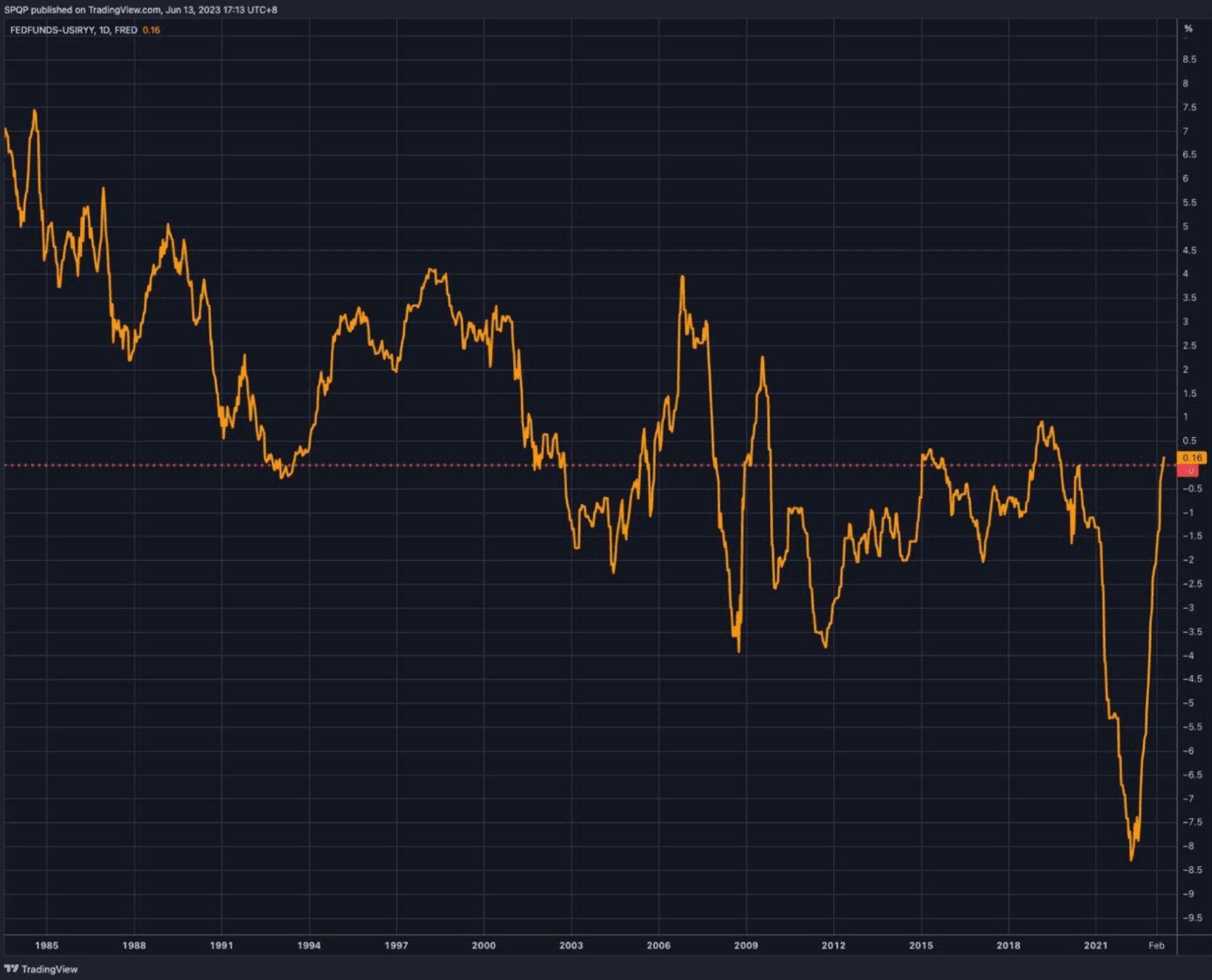This screenshot has width=1212, height=980.
Task: Select the 2009 label on the time axis
Action: 746,945
